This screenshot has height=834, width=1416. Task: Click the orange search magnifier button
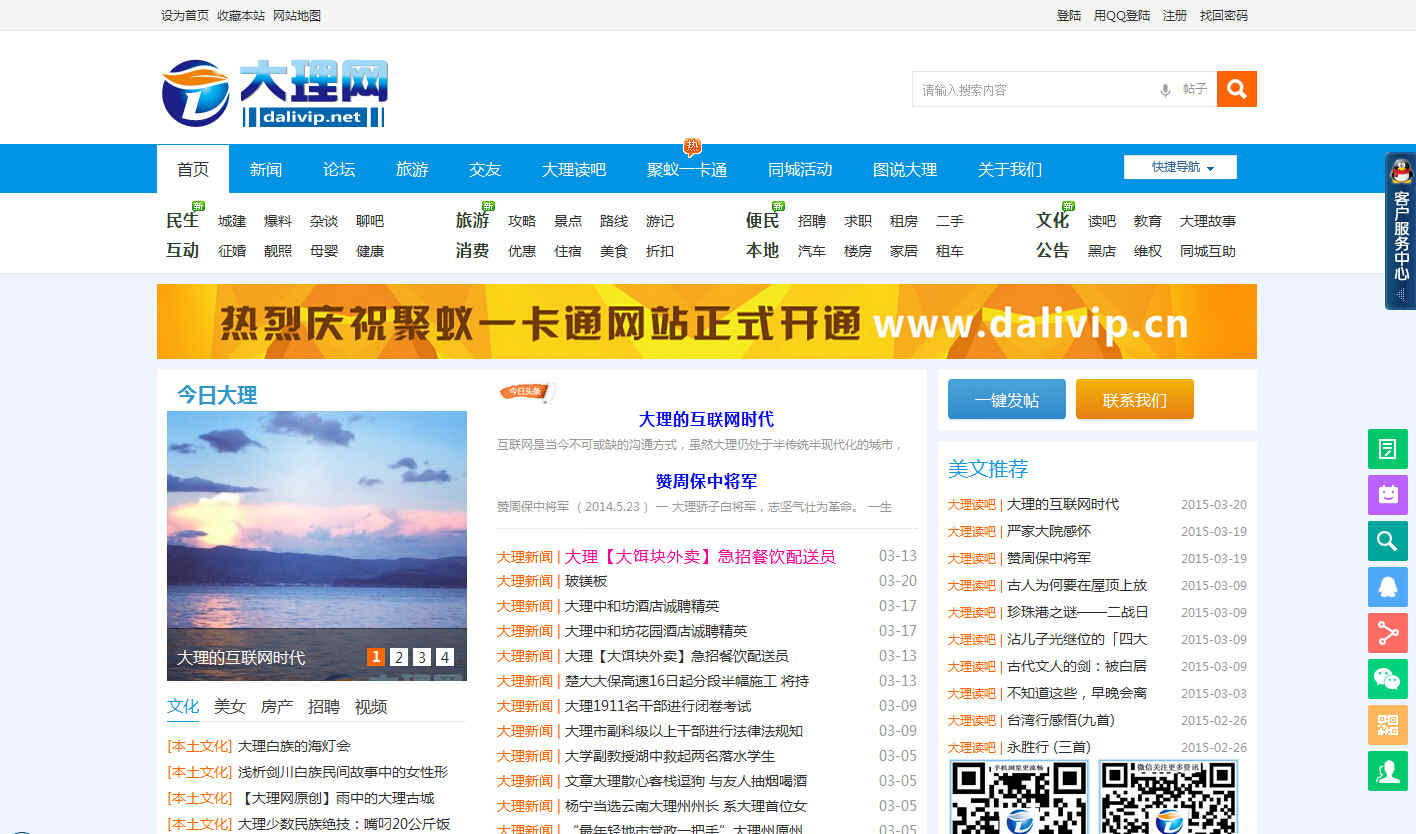click(1236, 89)
